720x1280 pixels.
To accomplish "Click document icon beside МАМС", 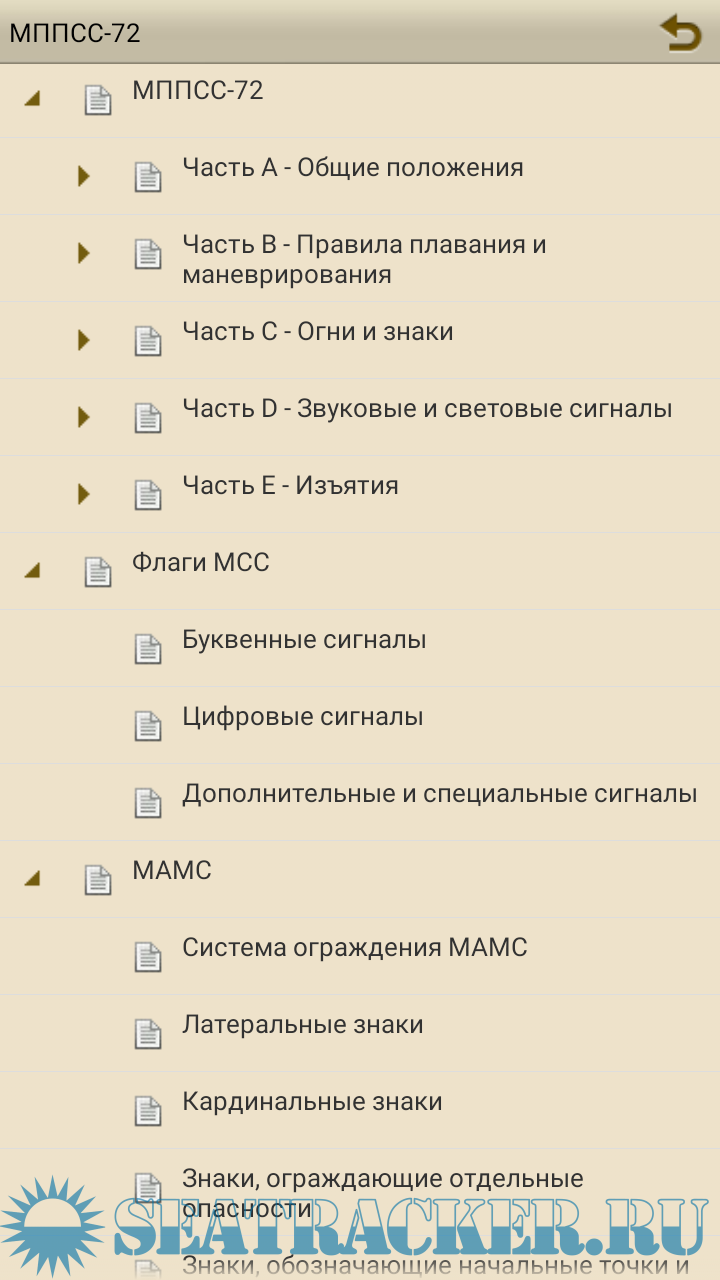I will (x=98, y=879).
